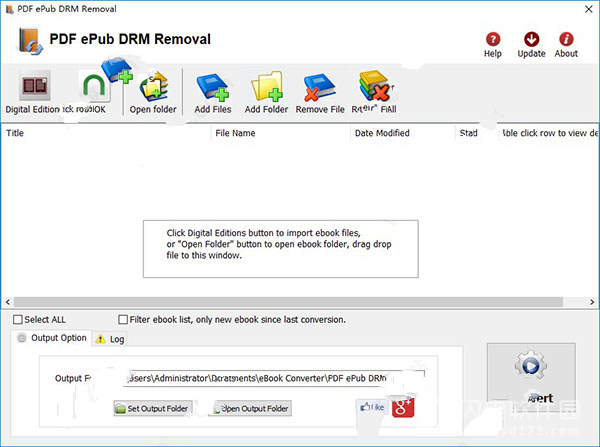Open the About info icon
Image resolution: width=600 pixels, height=447 pixels.
pos(566,39)
